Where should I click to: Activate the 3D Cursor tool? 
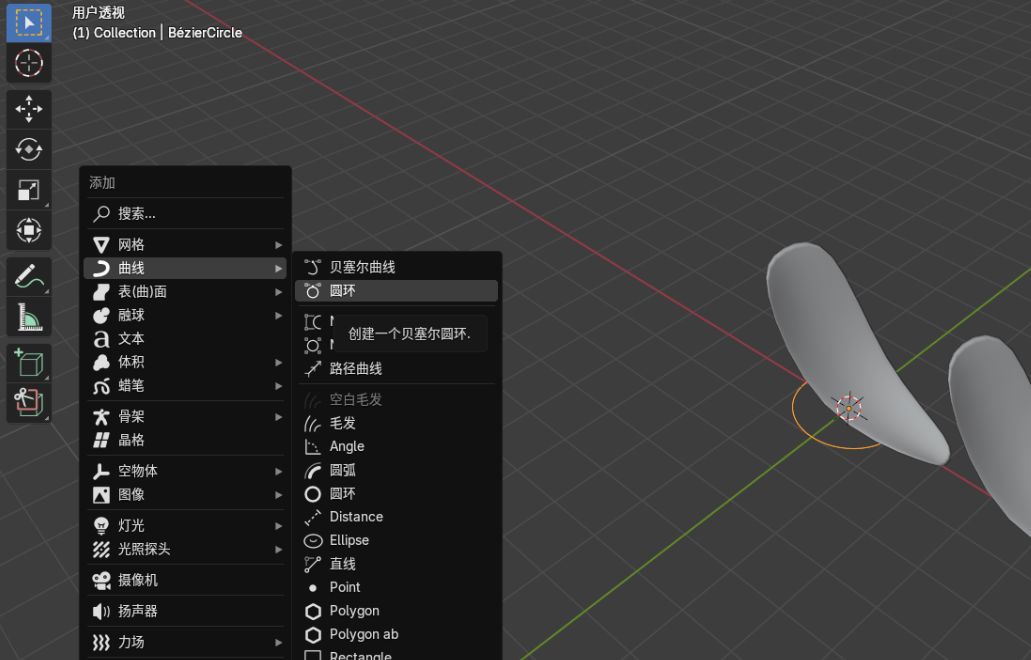[x=29, y=63]
